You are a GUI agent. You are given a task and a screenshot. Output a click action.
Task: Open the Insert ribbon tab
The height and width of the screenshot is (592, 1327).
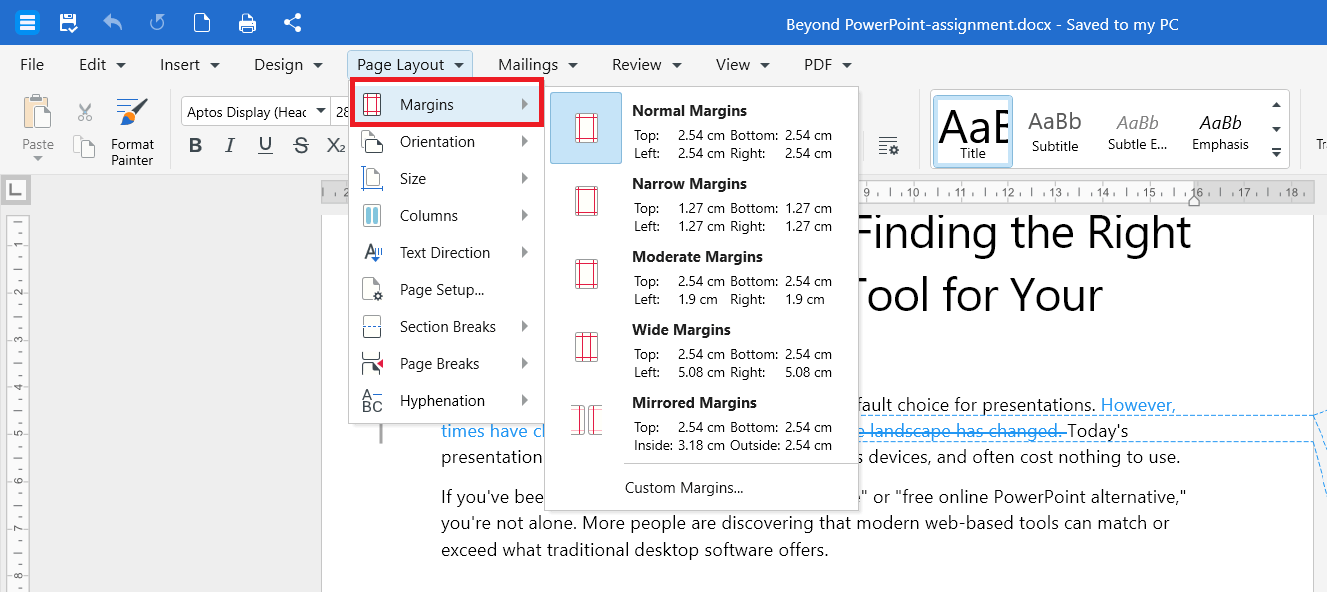click(190, 65)
